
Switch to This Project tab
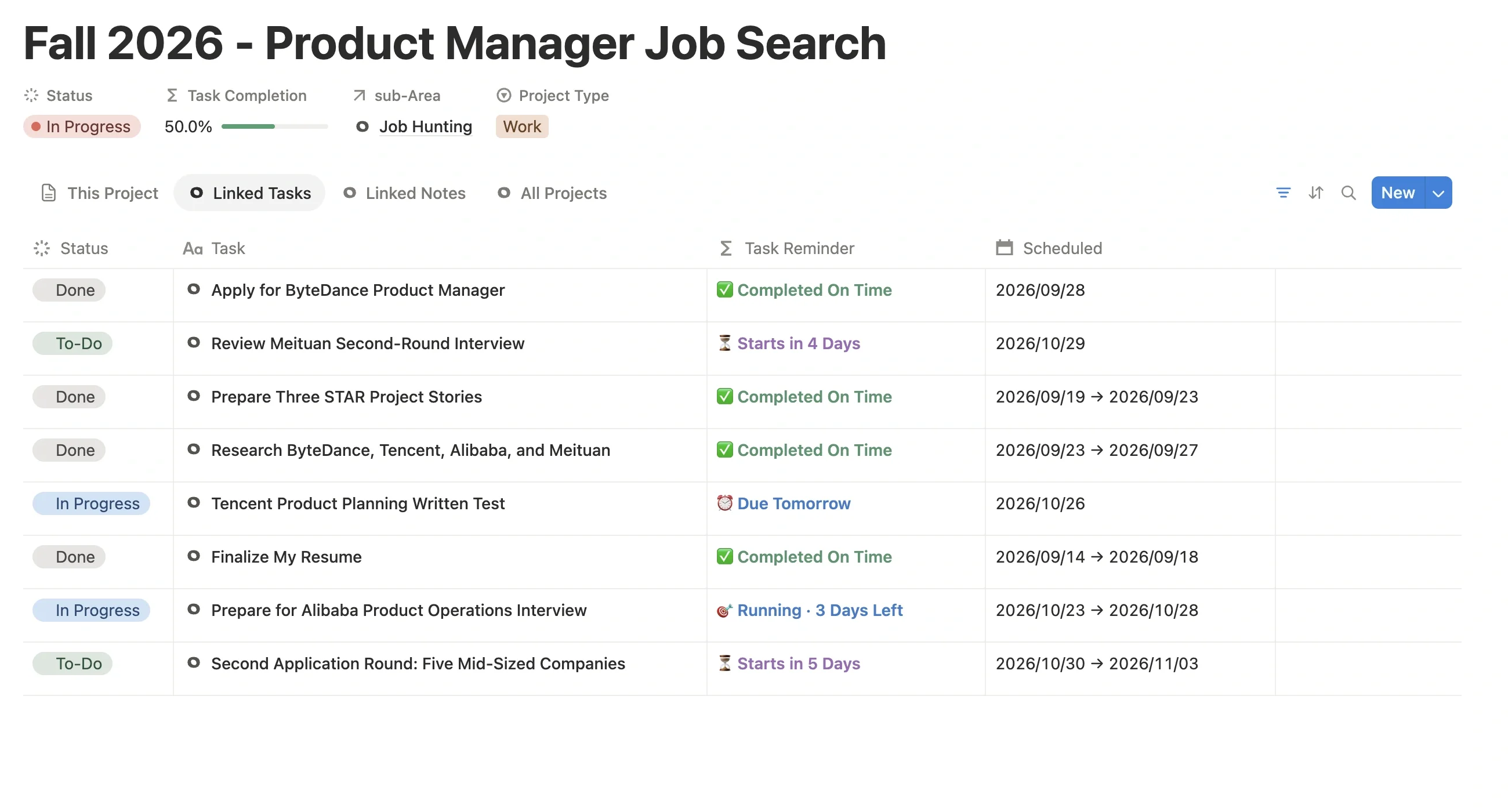(x=100, y=193)
